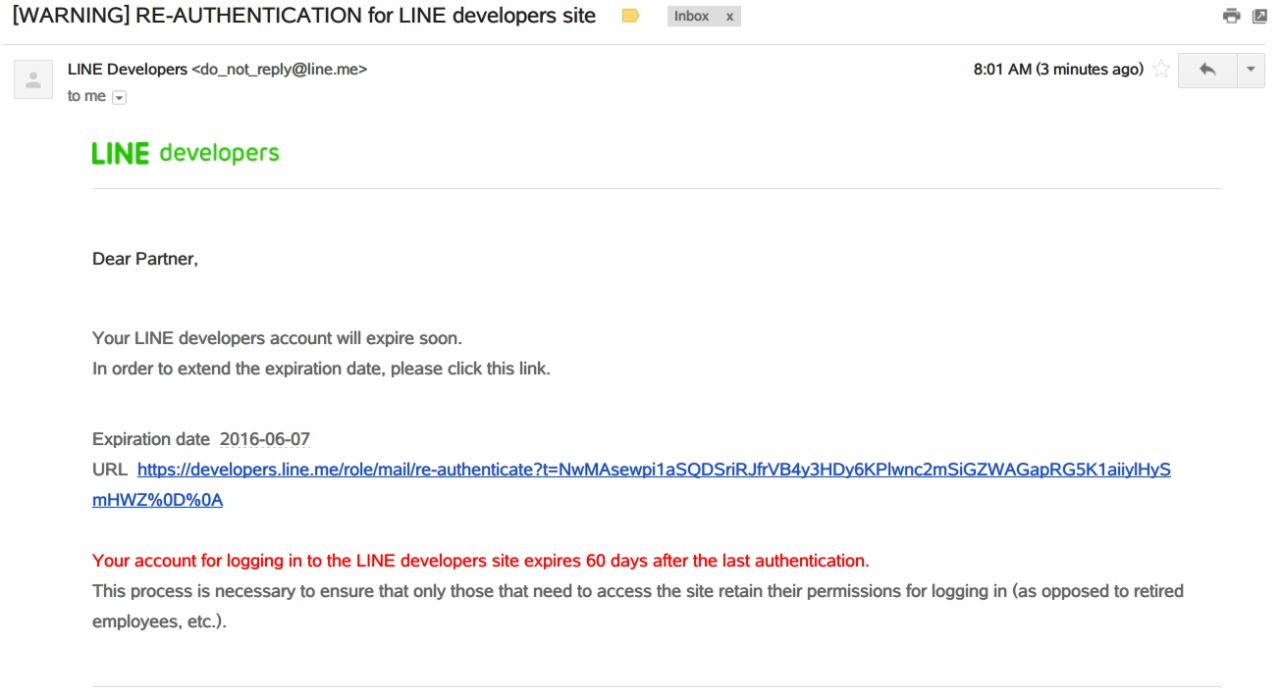The width and height of the screenshot is (1280, 693).
Task: Print this email using the printer icon
Action: [x=1235, y=16]
